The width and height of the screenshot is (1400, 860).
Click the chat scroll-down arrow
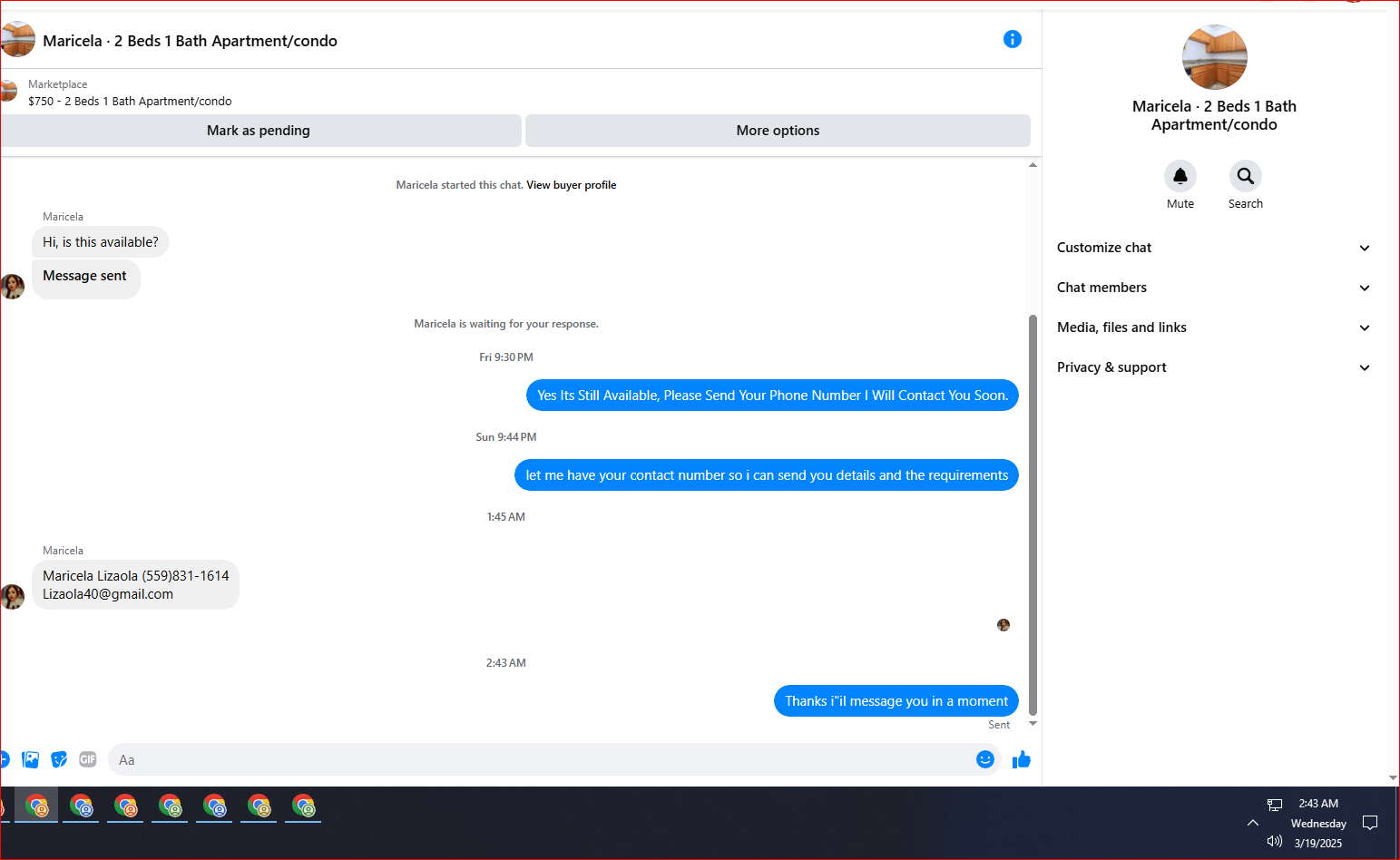(x=1033, y=724)
